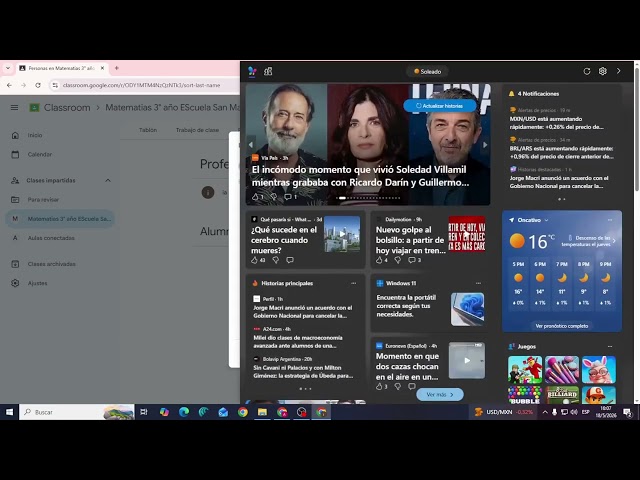This screenshot has height=480, width=640.
Task: Play the brain story video thumbnail
Action: tap(342, 234)
